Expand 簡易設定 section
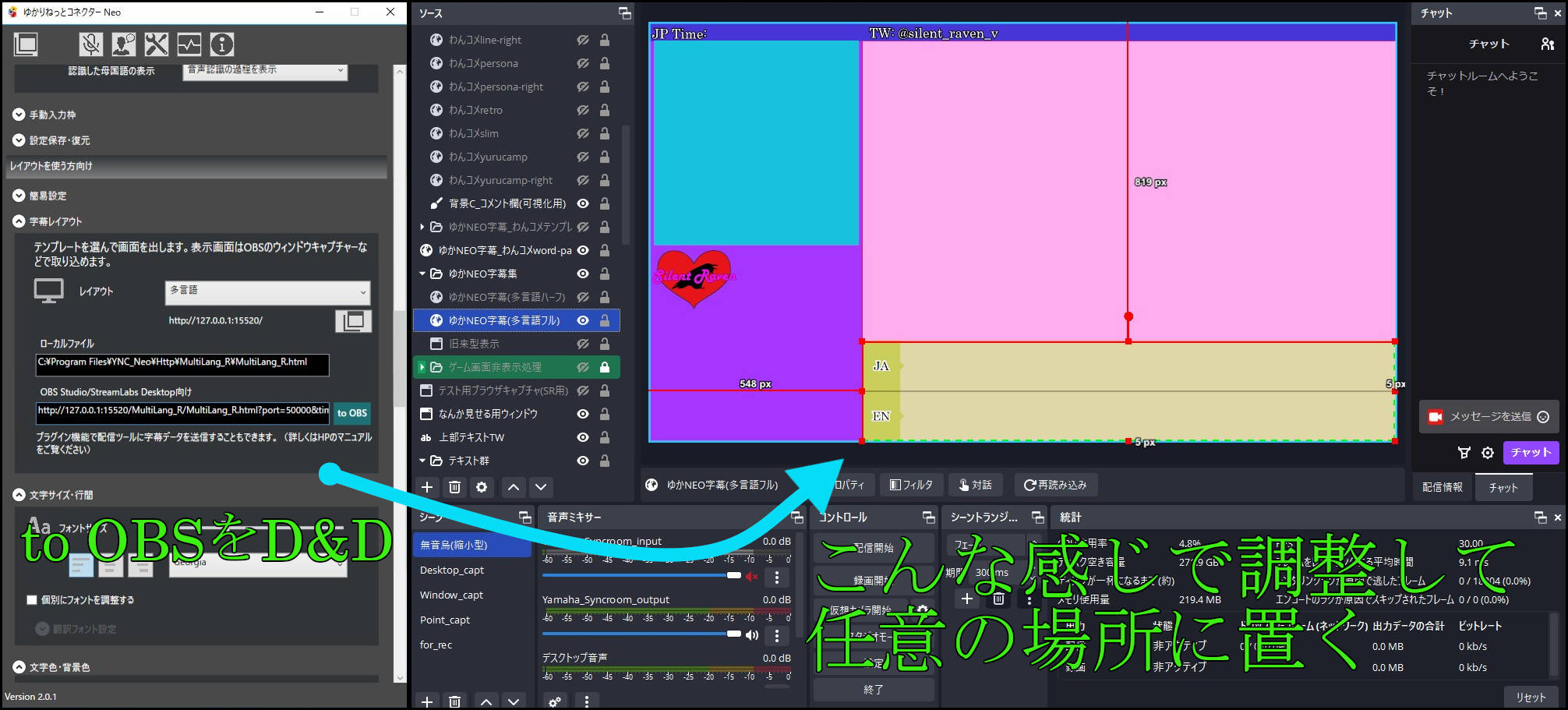 (x=19, y=196)
